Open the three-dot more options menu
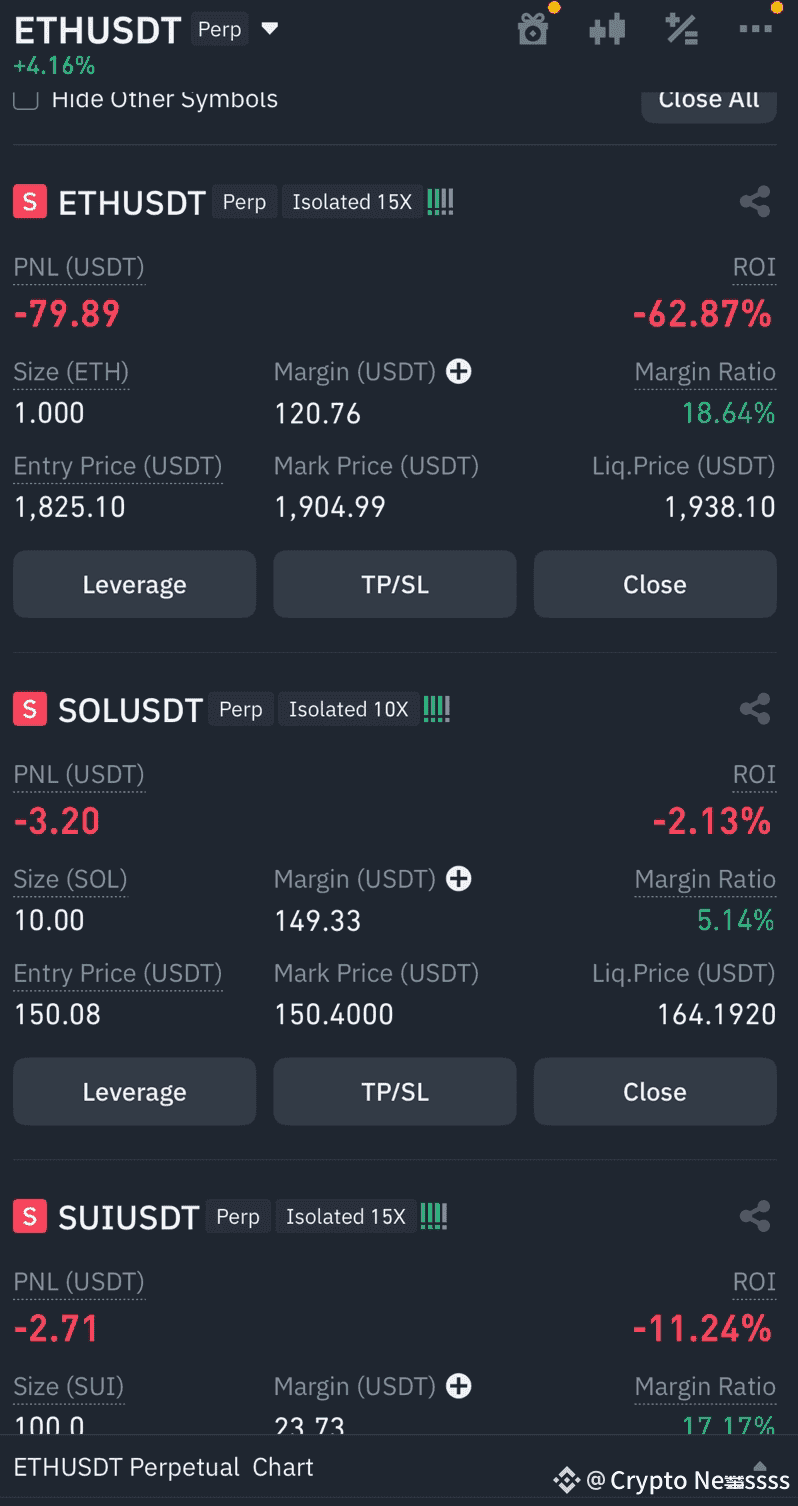Screen dimensions: 798x1506 point(756,29)
